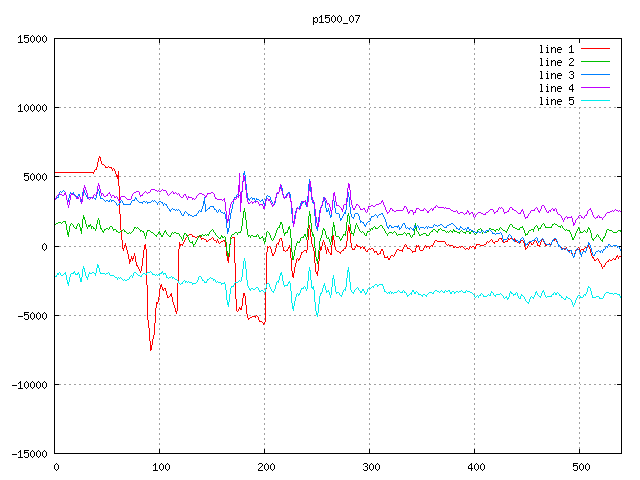The image size is (640, 480).
Task: Click the color sample beside line 4
Action: 595,88
